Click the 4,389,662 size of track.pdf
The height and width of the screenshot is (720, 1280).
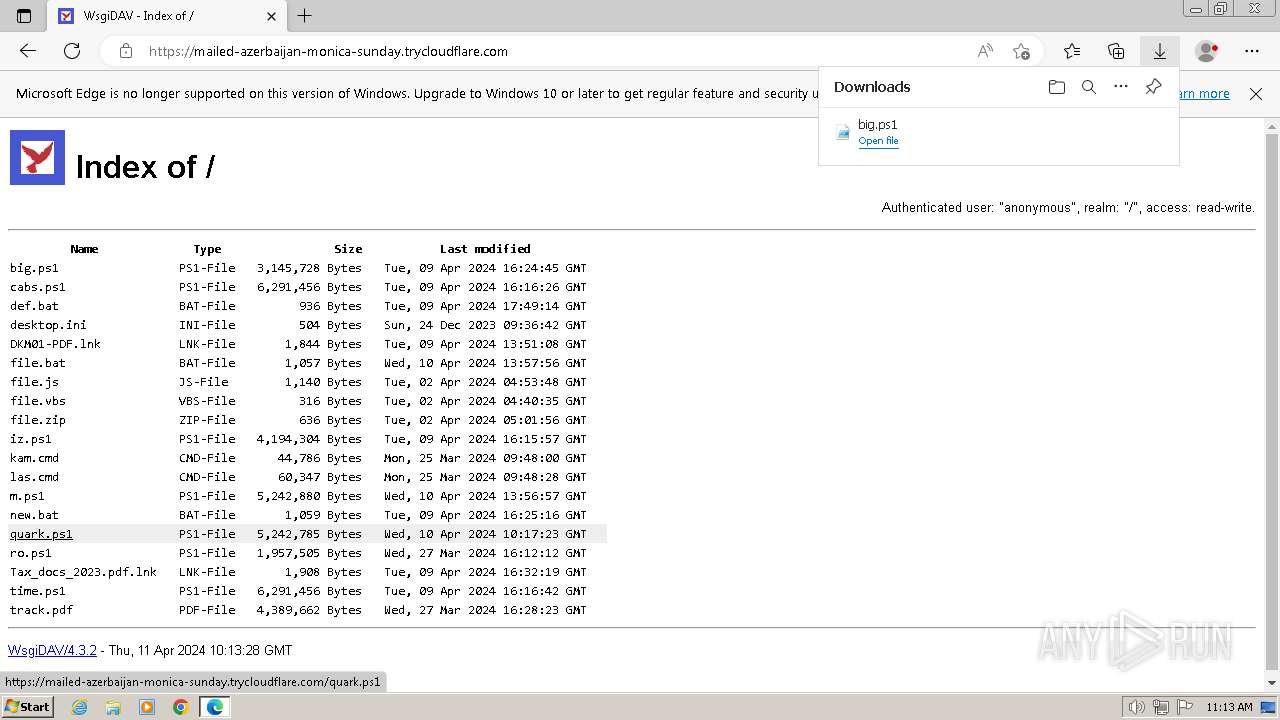(289, 610)
